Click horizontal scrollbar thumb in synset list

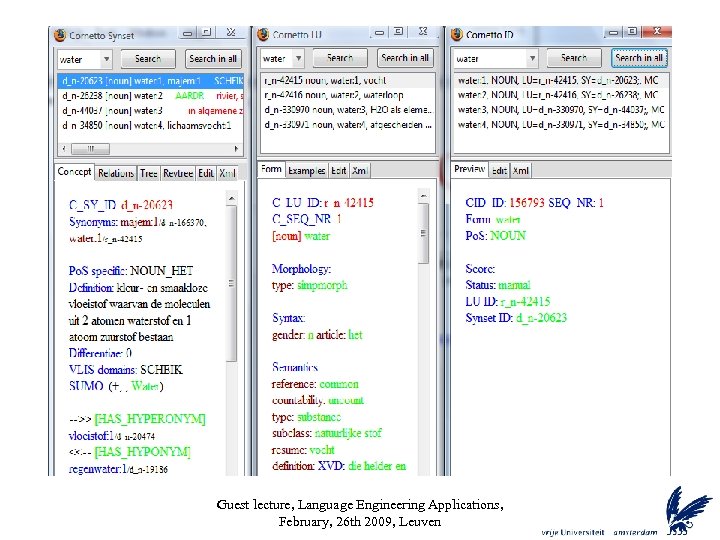[x=90, y=149]
